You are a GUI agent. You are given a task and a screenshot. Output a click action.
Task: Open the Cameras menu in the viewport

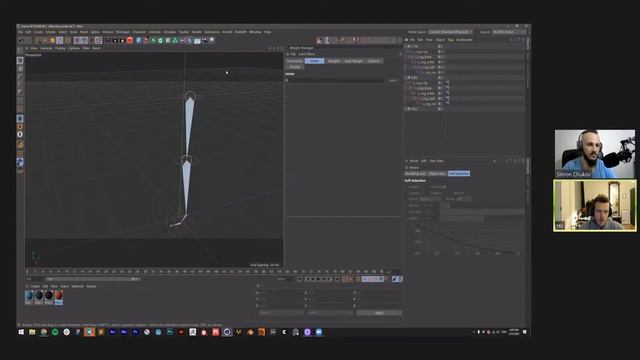click(46, 48)
